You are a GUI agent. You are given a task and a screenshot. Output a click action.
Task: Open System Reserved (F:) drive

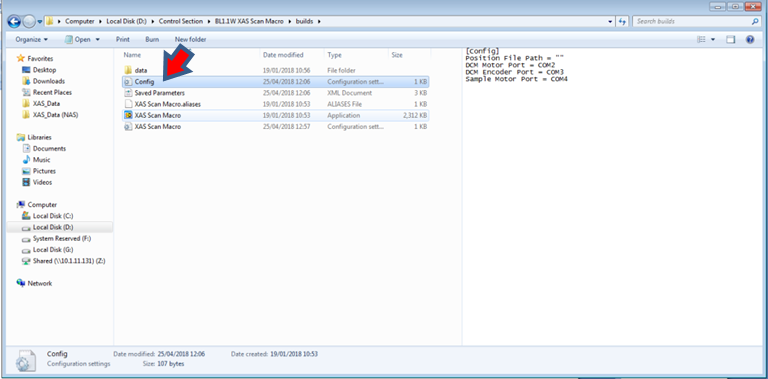[x=62, y=238]
